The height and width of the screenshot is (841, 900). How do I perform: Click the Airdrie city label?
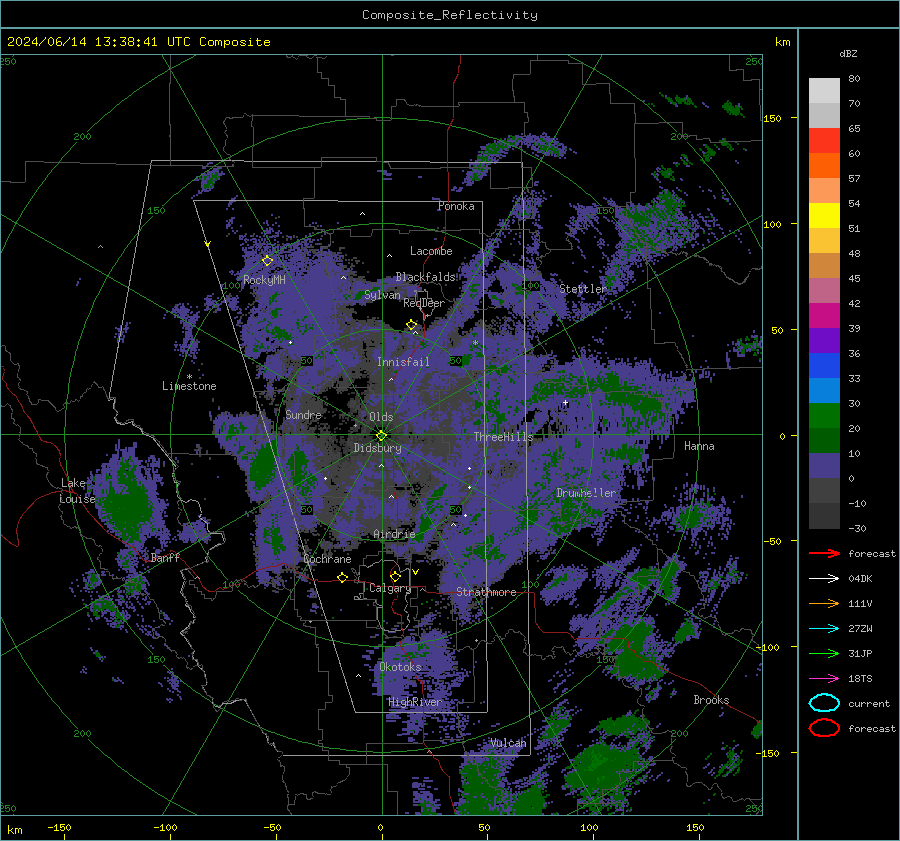(x=394, y=534)
